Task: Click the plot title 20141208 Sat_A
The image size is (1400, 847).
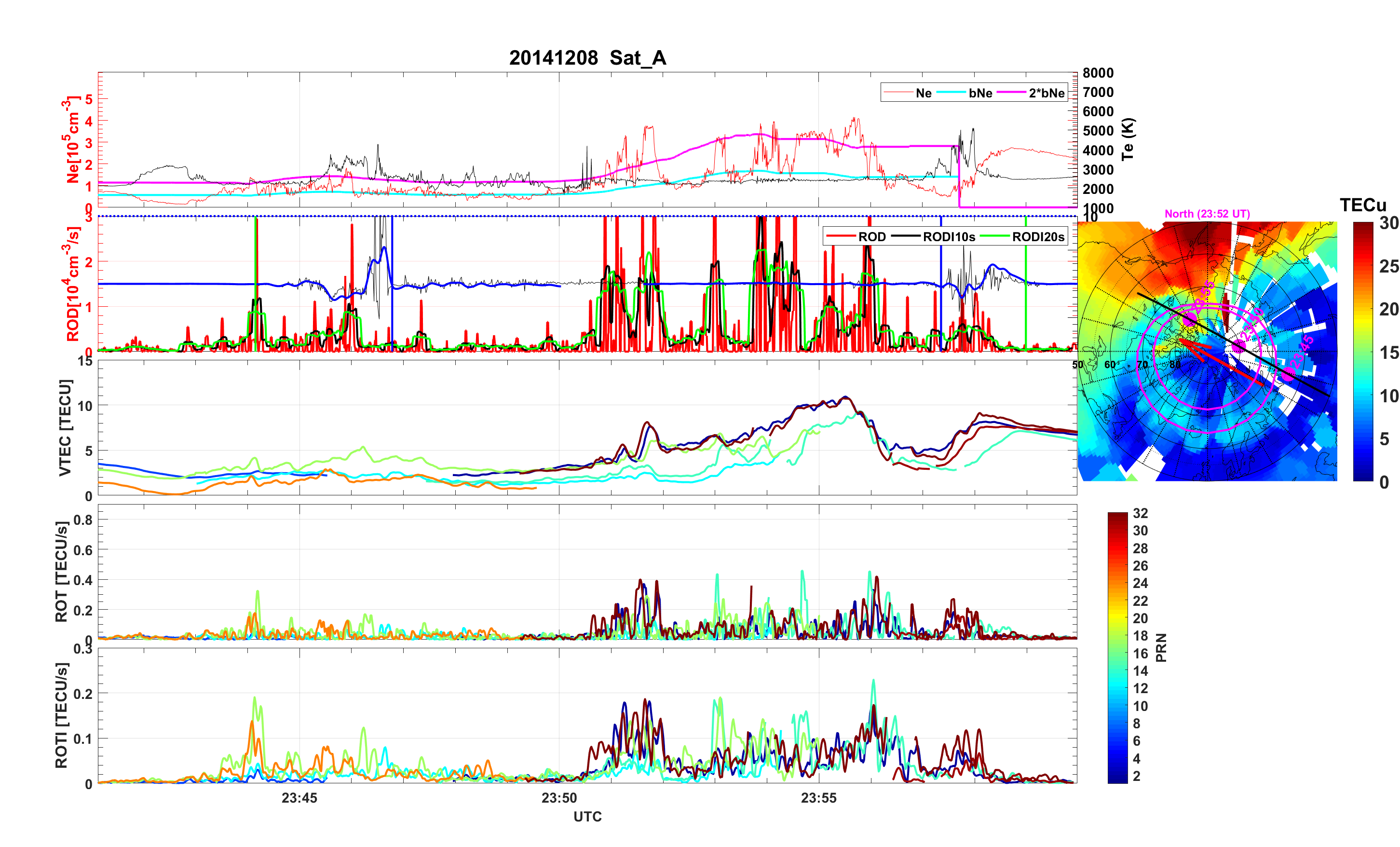Action: [x=587, y=57]
